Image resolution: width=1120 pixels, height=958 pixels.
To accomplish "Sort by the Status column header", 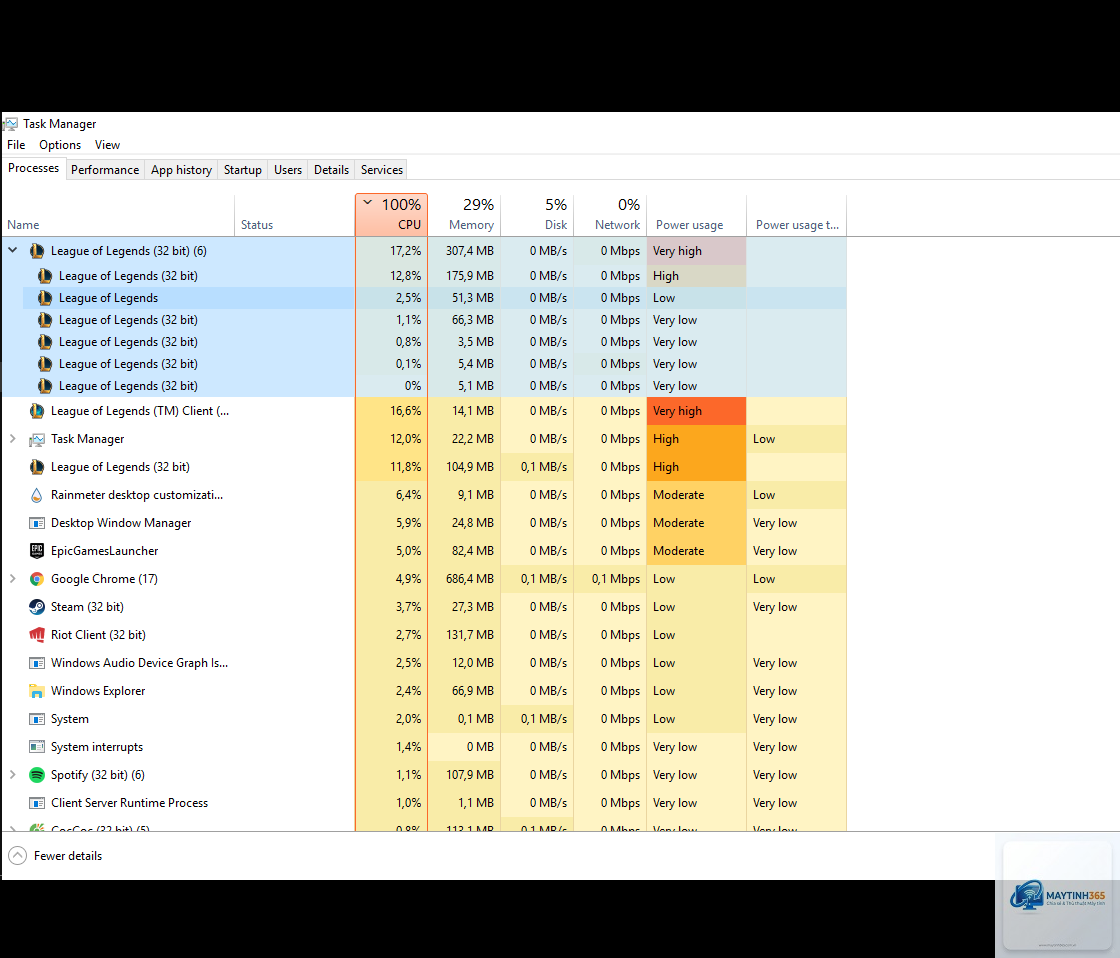I will pos(295,215).
